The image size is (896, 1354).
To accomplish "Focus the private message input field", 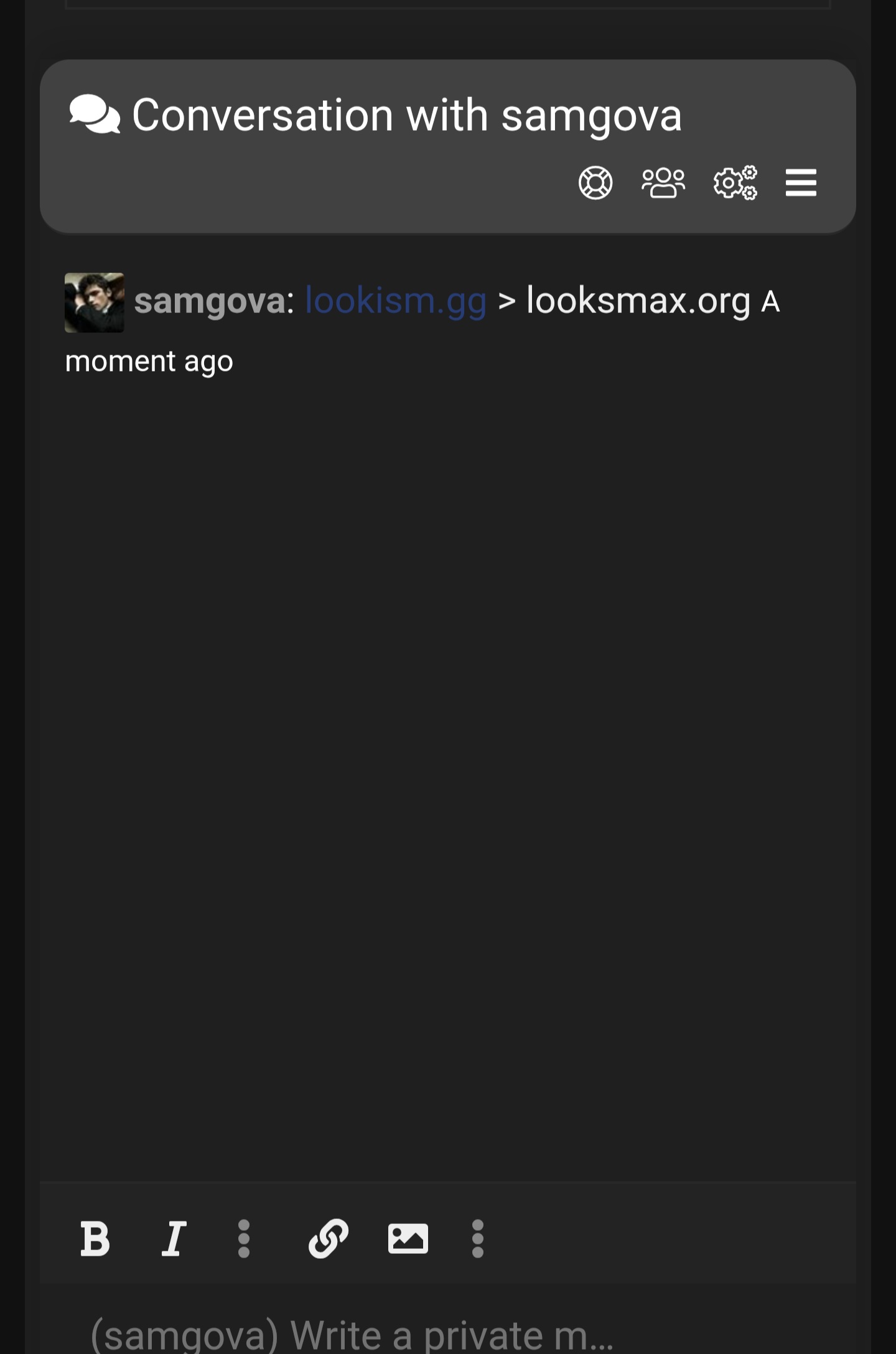I will coord(448,1335).
